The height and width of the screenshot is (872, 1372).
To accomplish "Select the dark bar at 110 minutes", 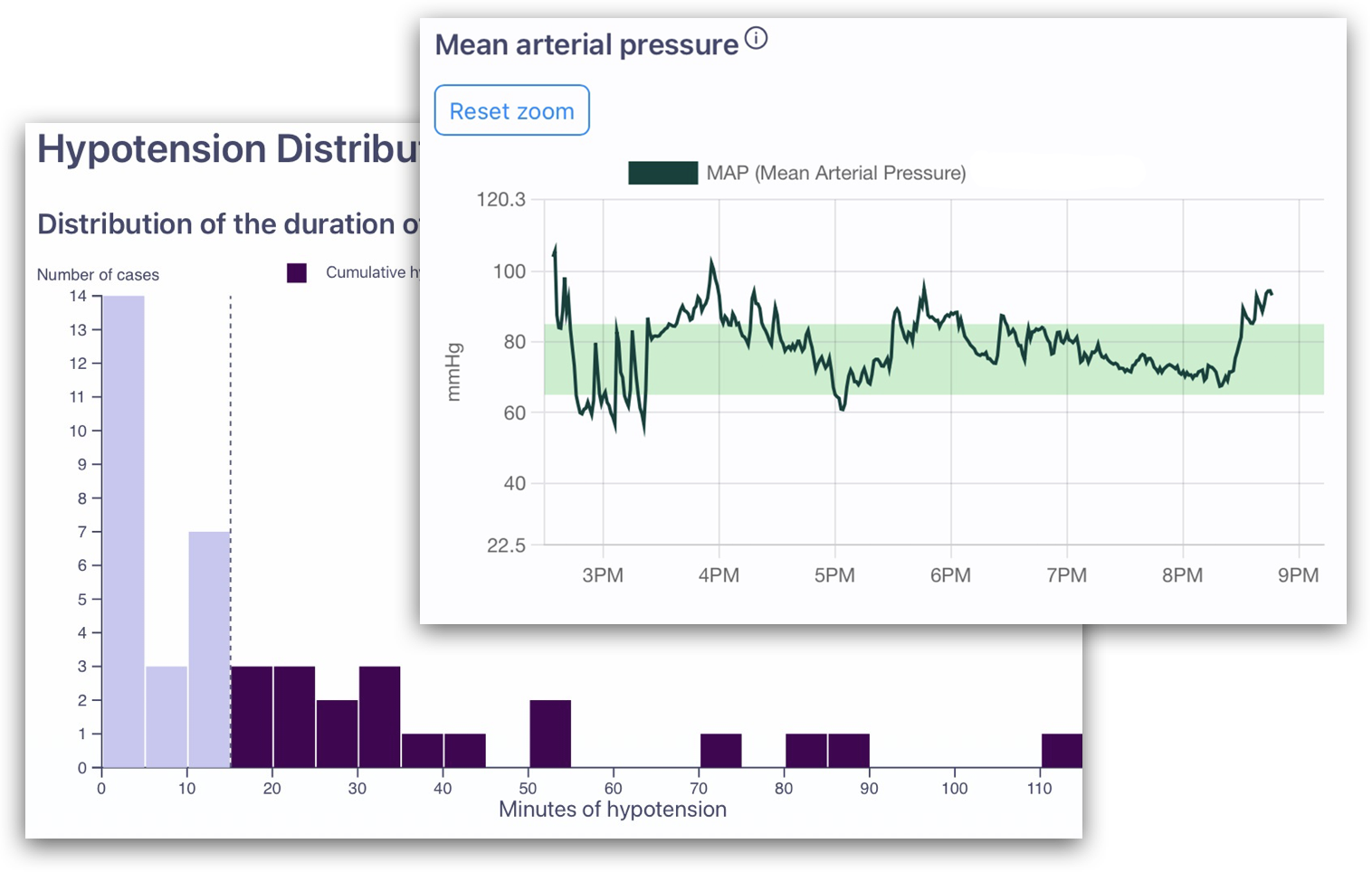I will 1062,751.
